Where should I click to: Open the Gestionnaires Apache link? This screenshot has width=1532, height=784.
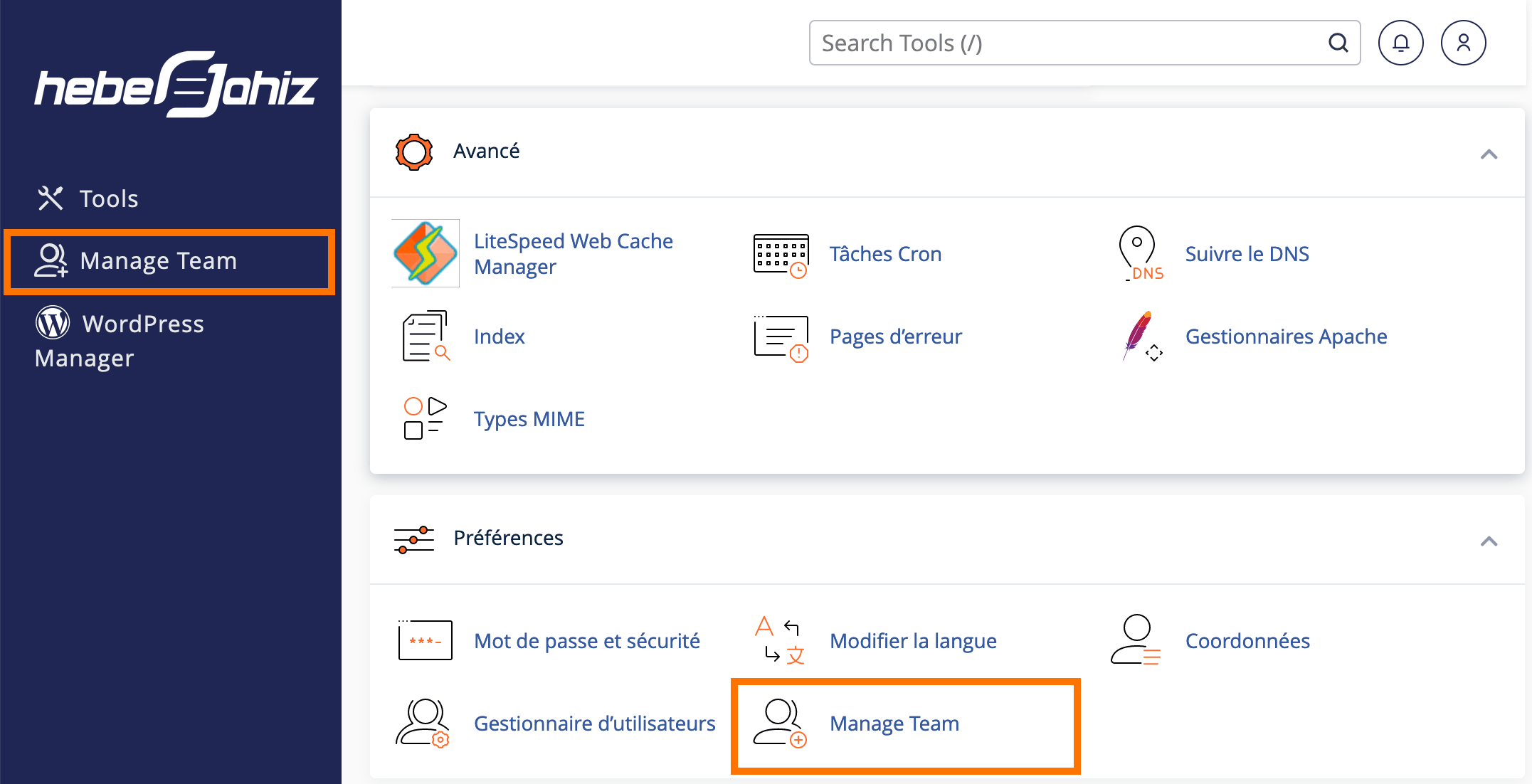1286,337
